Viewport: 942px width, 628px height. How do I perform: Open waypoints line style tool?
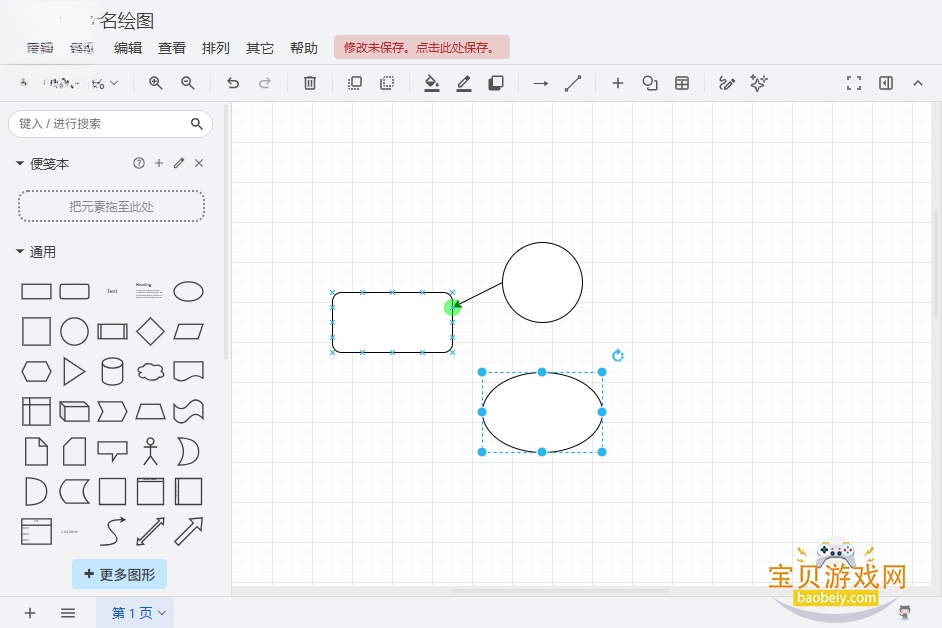(573, 83)
